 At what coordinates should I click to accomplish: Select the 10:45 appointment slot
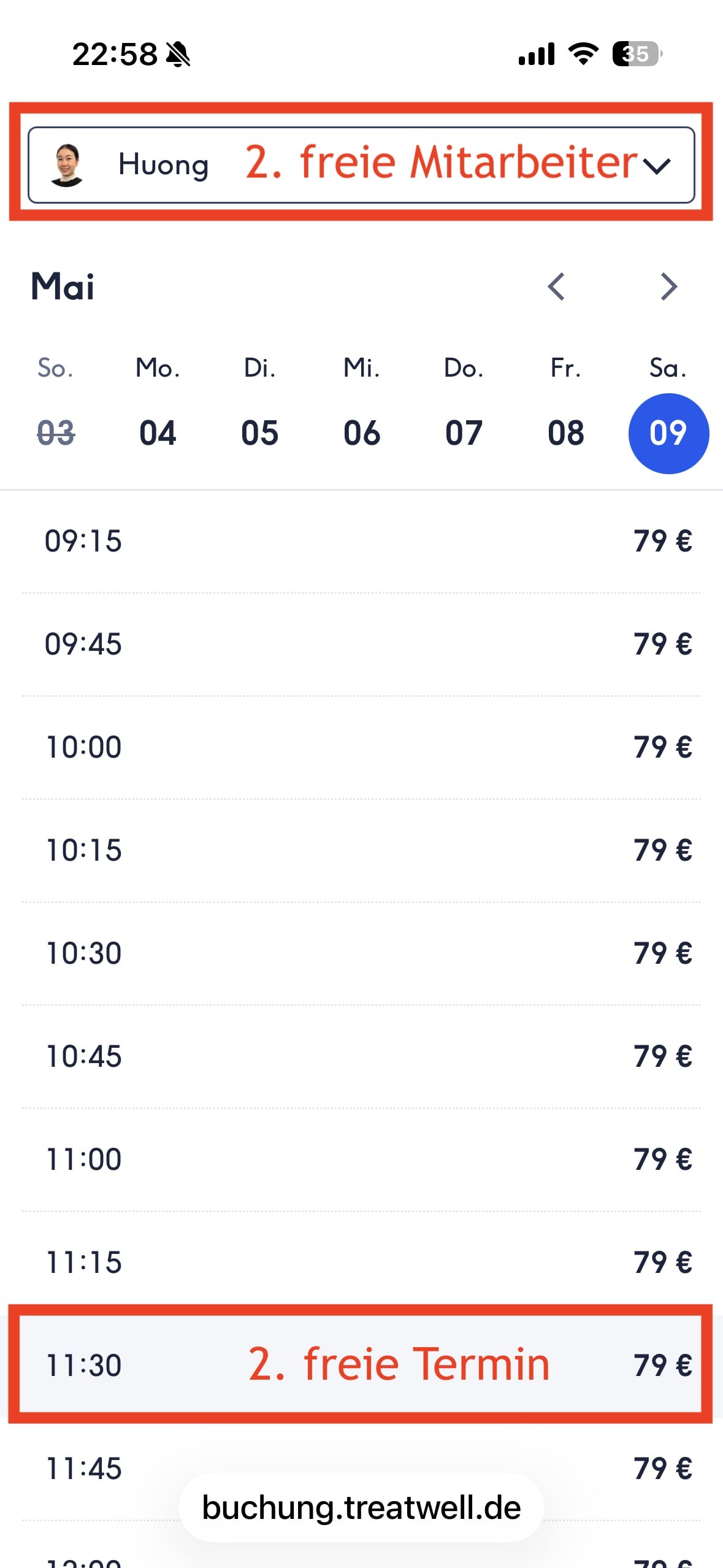(x=361, y=1056)
